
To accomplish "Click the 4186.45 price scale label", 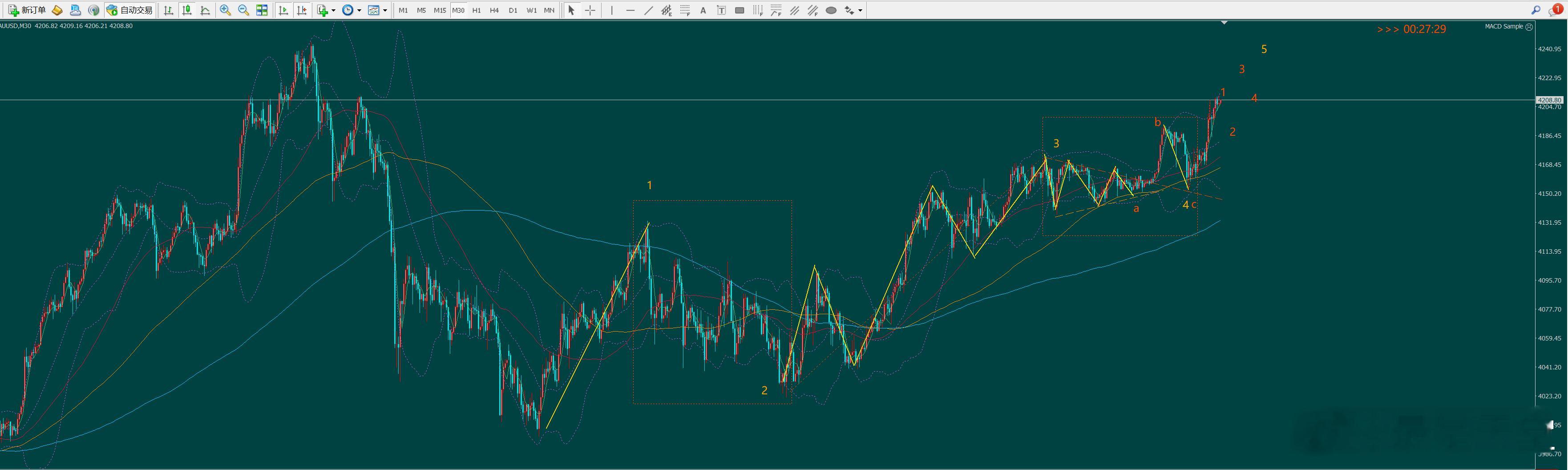I will [1550, 136].
